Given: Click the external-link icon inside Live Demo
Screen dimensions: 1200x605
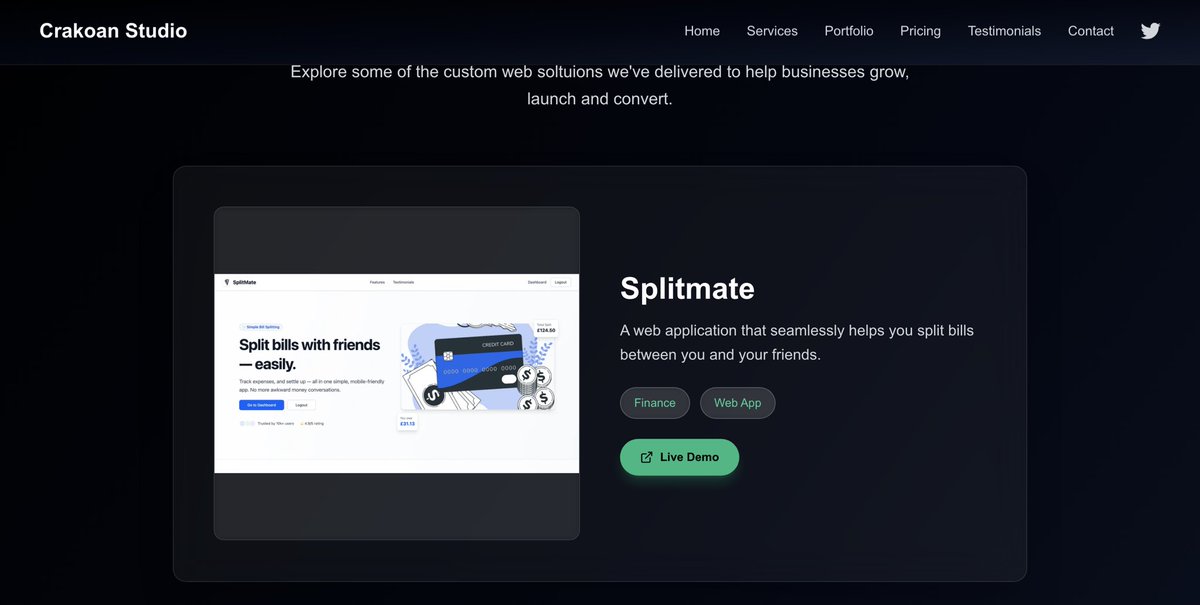Looking at the screenshot, I should click(646, 456).
